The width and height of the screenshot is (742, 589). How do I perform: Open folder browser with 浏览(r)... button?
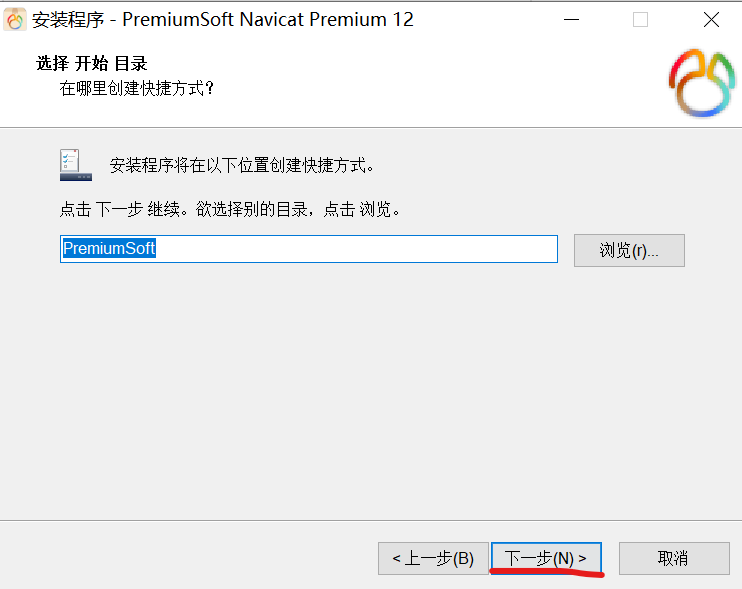(x=629, y=250)
